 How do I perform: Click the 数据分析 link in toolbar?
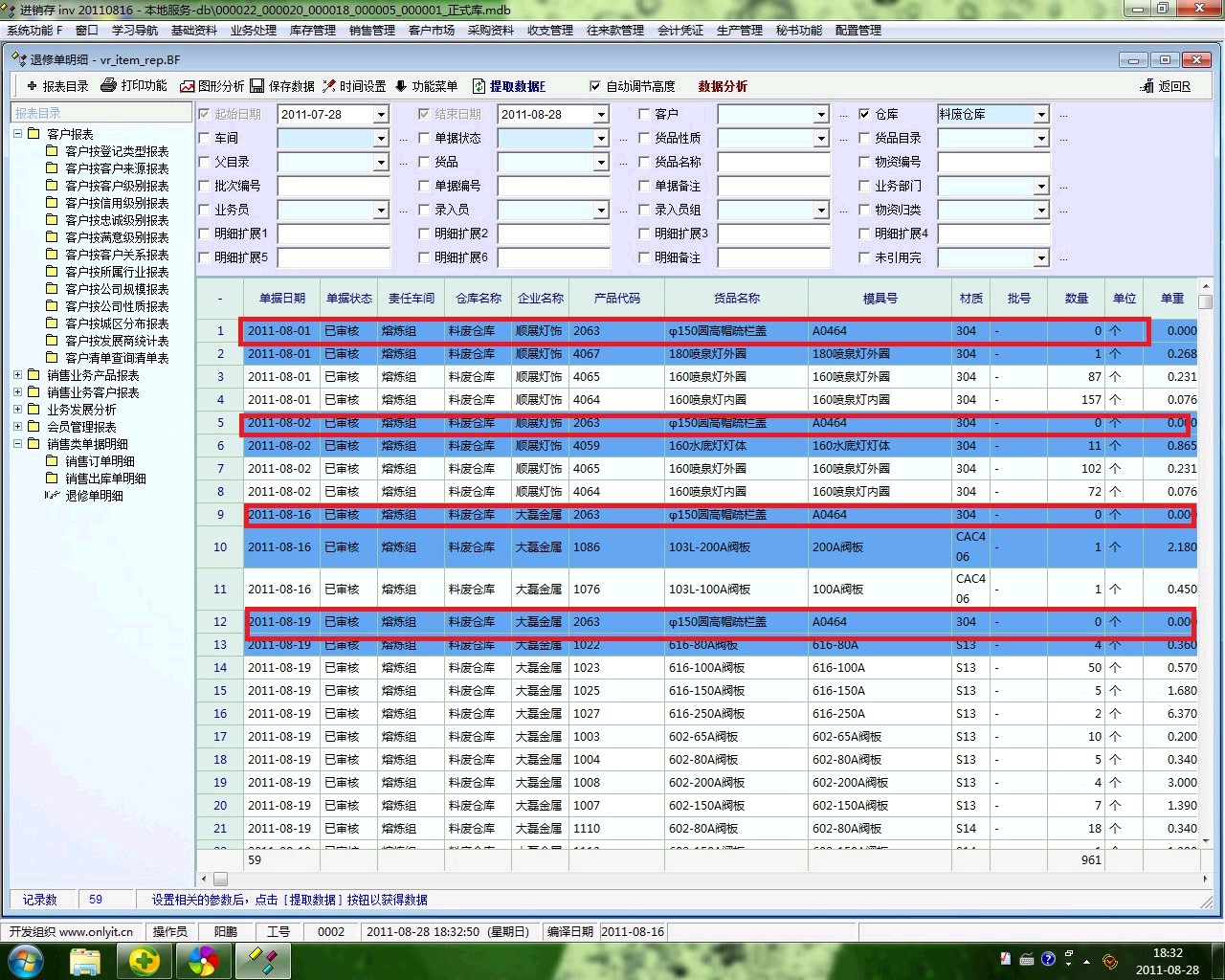723,86
